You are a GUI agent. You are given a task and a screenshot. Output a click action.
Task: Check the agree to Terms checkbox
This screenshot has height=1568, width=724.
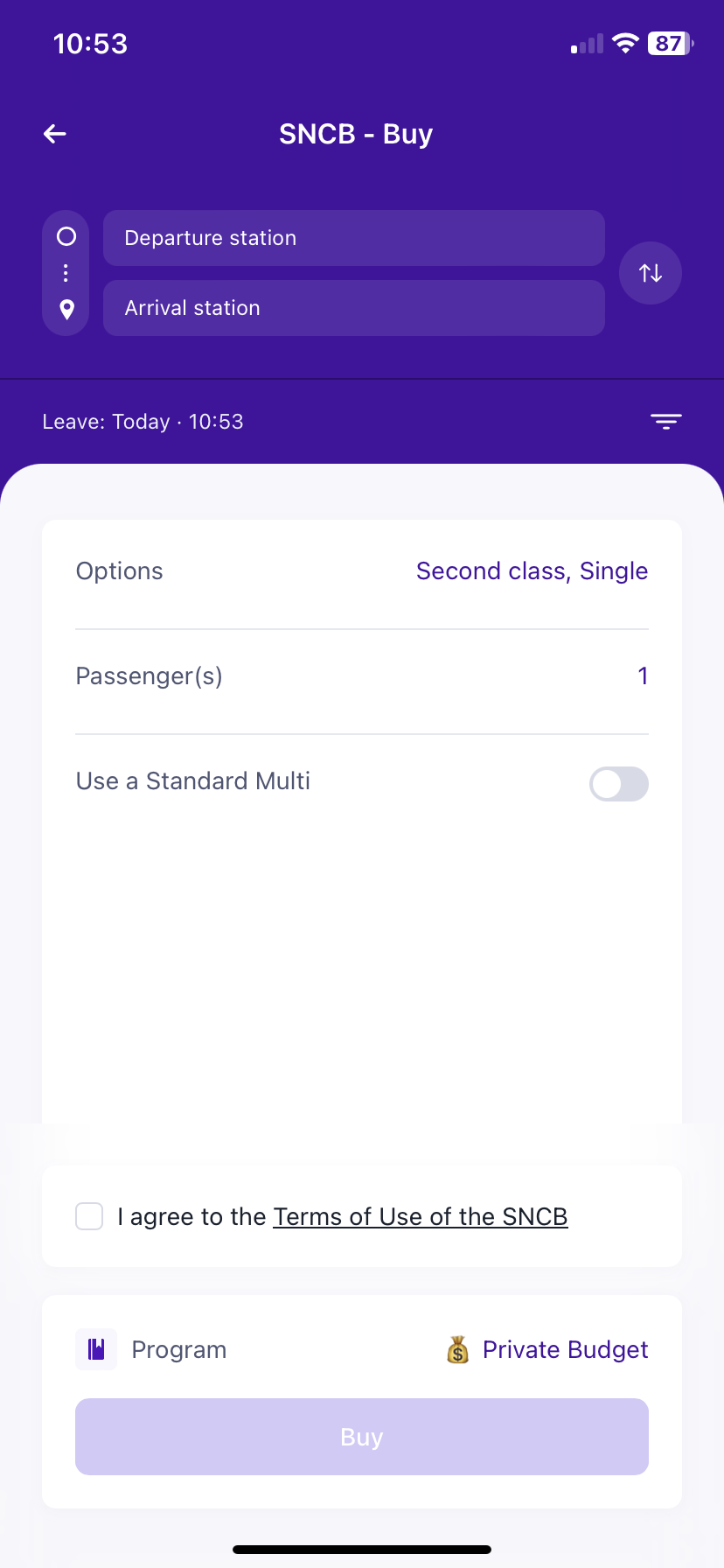coord(89,1216)
